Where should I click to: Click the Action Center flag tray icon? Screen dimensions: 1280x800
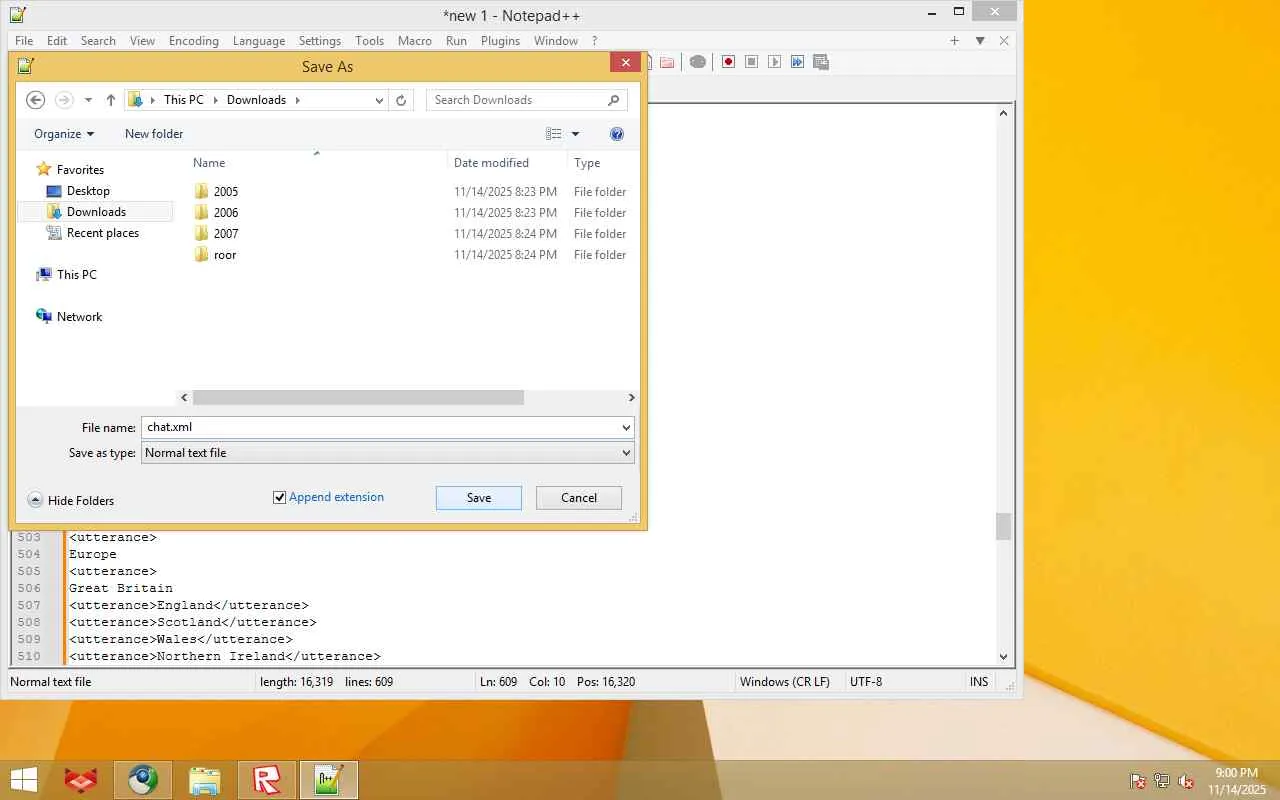coord(1138,781)
